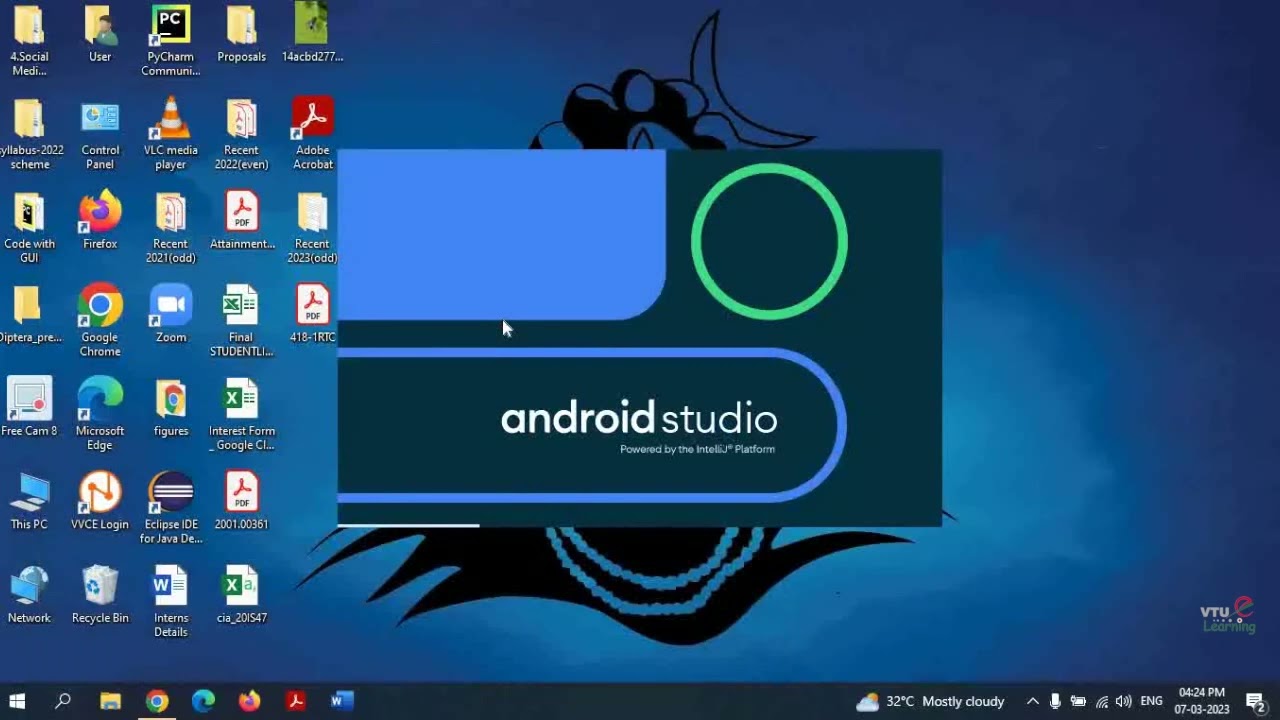The image size is (1280, 720).
Task: Select the Google Chrome desktop shortcut
Action: [100, 321]
